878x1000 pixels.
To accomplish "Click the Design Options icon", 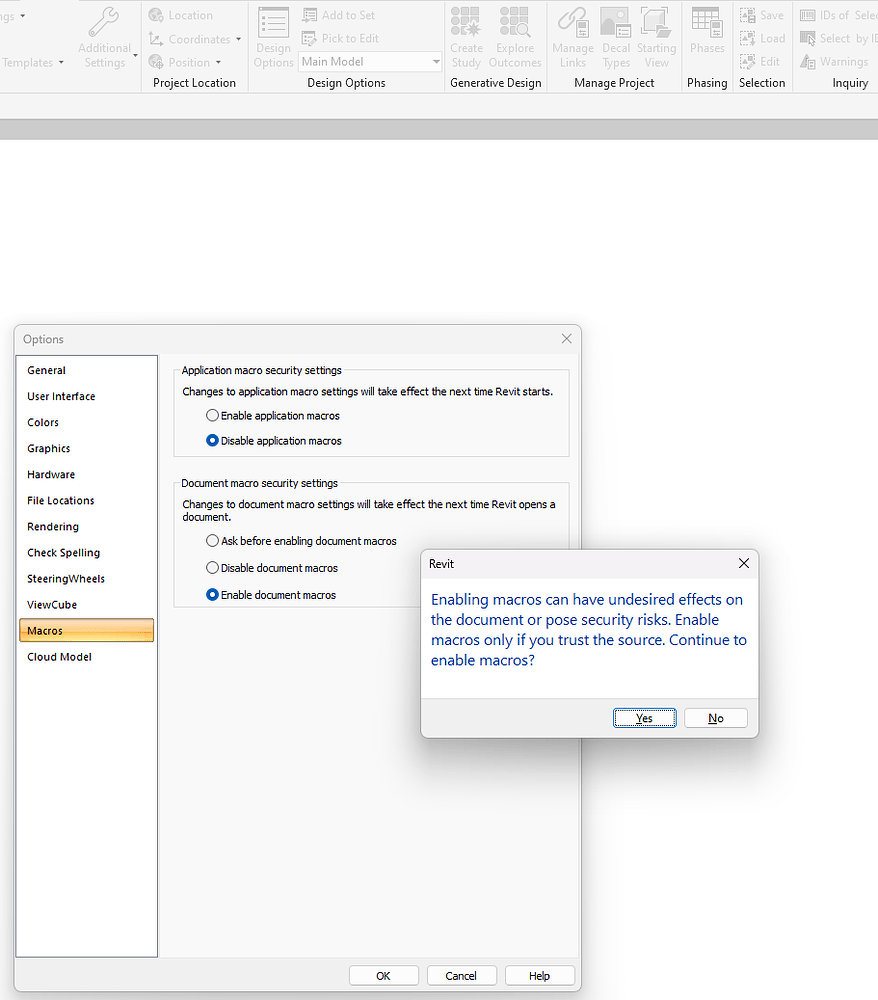I will coord(273,35).
